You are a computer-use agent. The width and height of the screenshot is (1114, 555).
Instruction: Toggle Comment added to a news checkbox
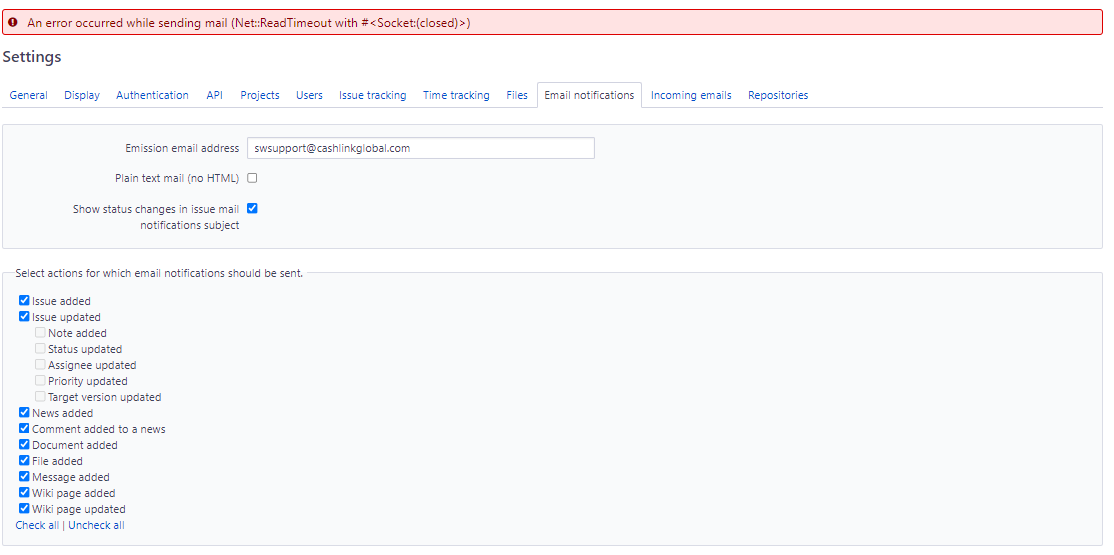pyautogui.click(x=24, y=429)
